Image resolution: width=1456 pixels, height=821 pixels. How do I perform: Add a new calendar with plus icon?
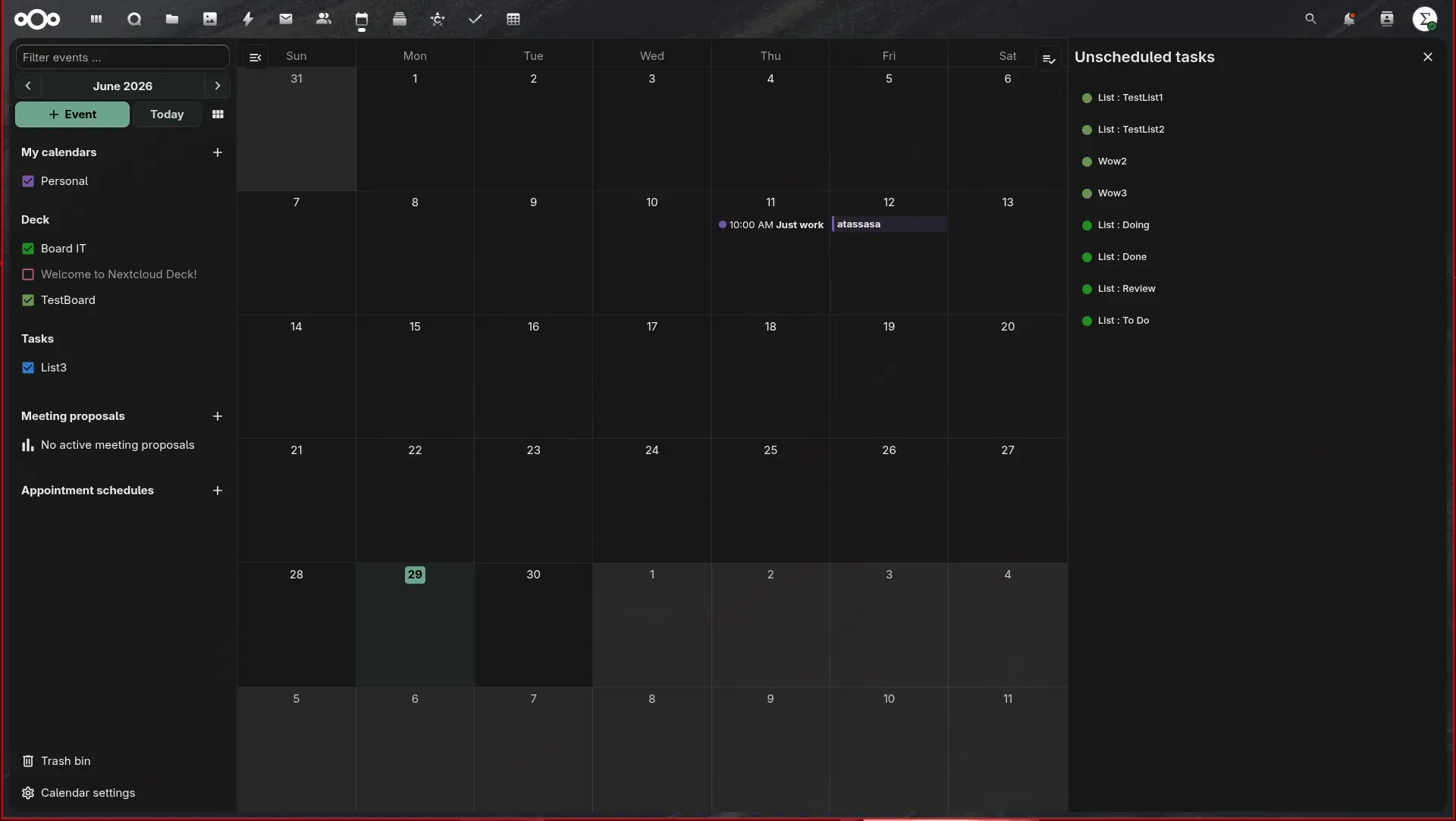click(x=218, y=152)
